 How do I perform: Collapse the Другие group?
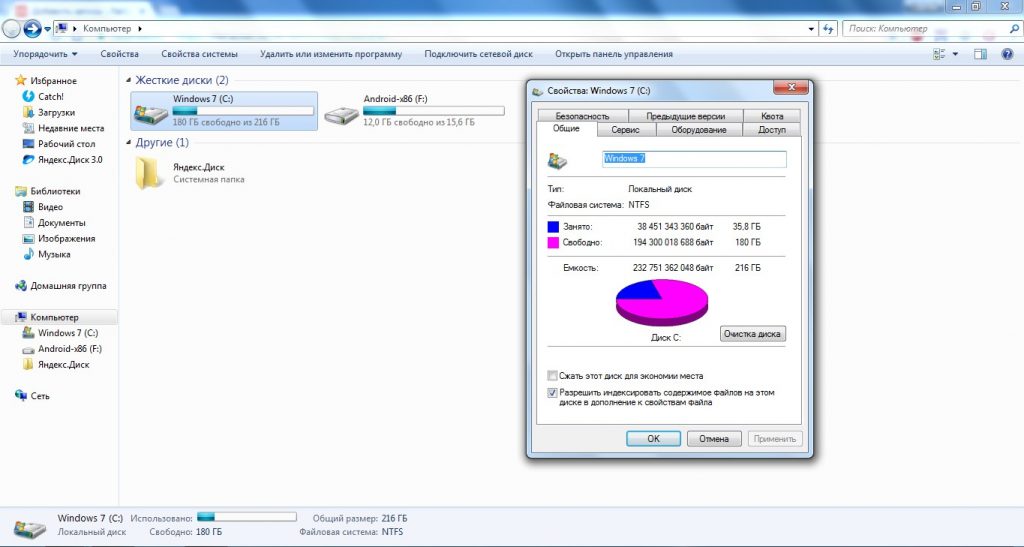point(129,142)
